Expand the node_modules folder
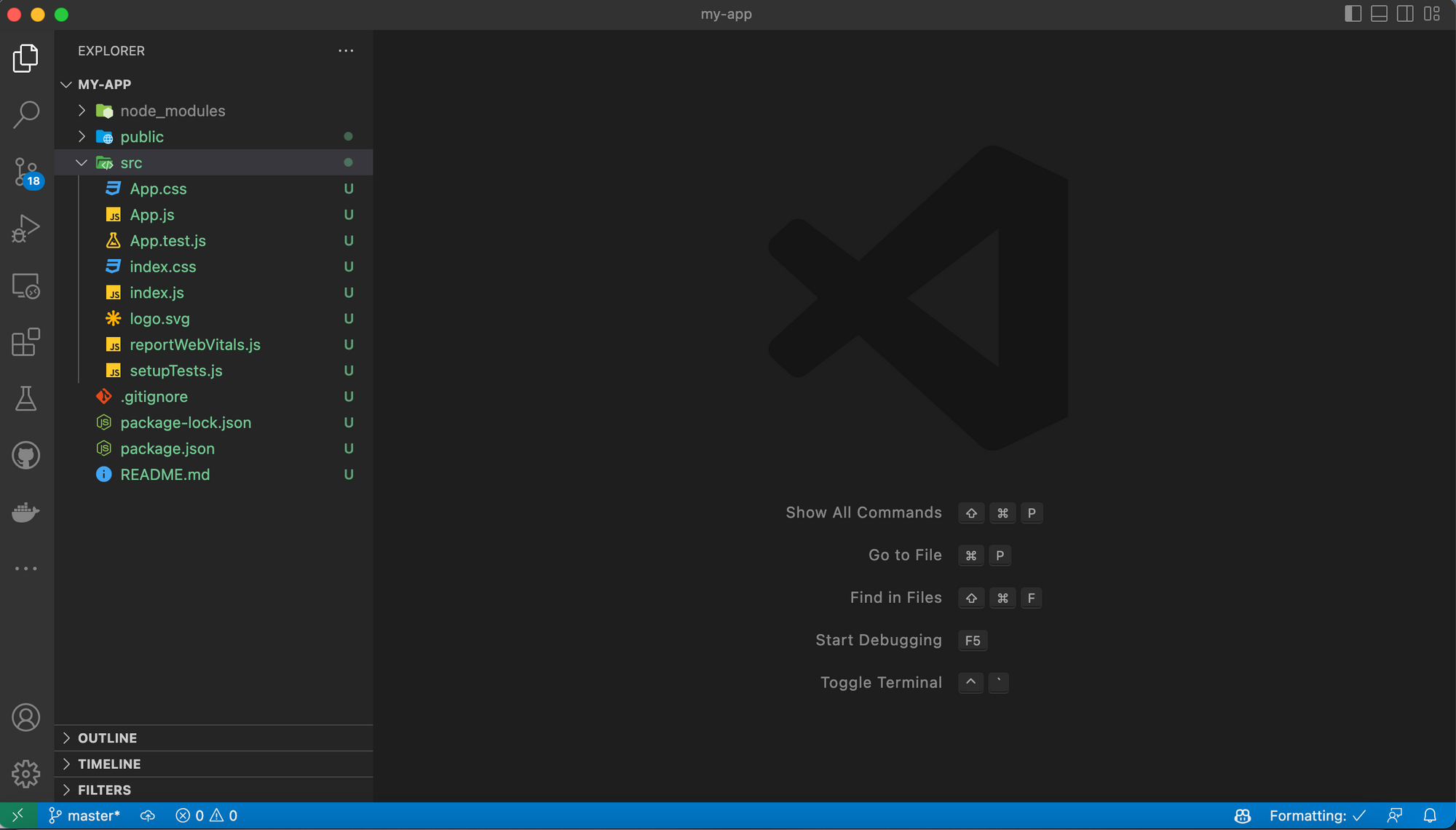The width and height of the screenshot is (1456, 830). pos(82,111)
